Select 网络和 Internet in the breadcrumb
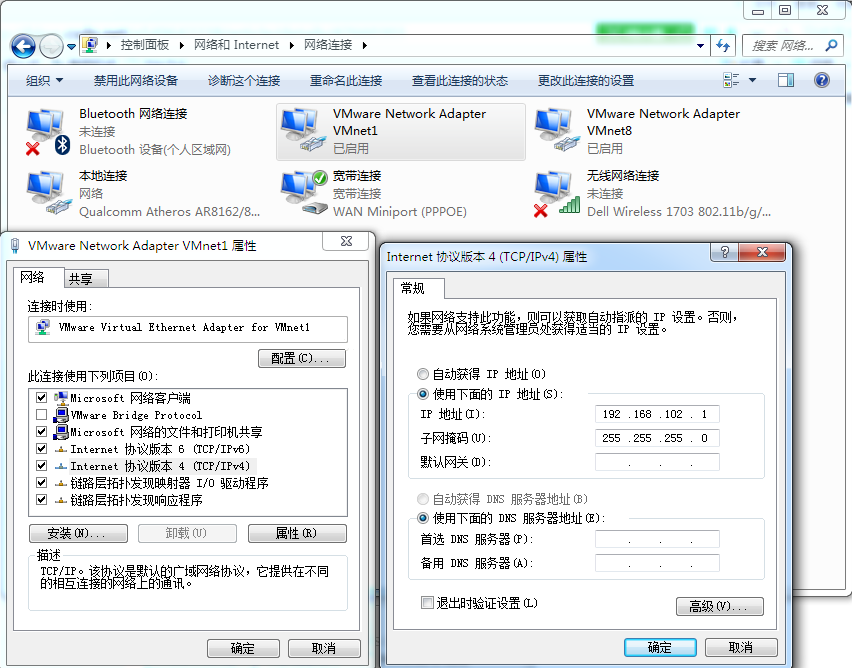This screenshot has width=852, height=668. (236, 45)
